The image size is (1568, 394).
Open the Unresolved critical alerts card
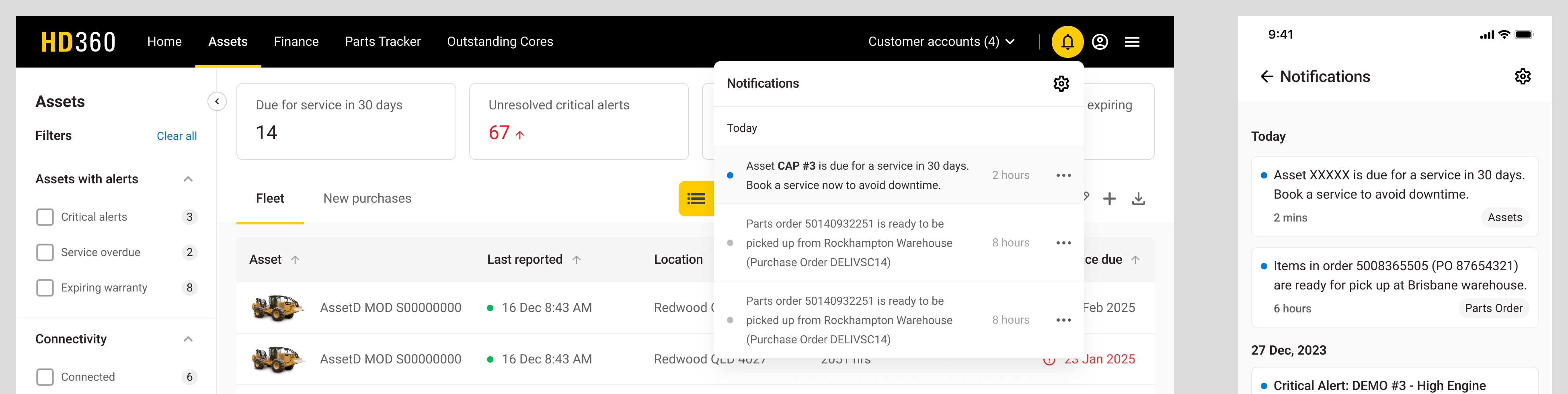[579, 122]
